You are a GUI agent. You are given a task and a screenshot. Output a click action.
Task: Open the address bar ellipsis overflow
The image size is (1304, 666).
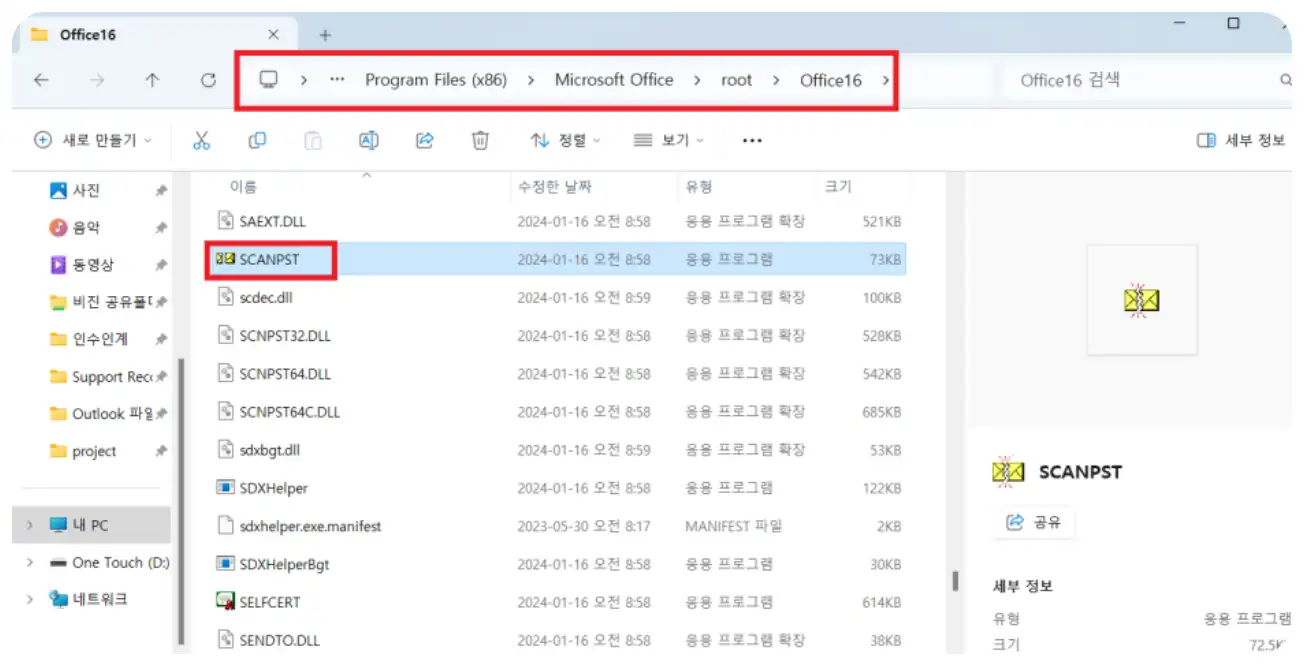[337, 80]
